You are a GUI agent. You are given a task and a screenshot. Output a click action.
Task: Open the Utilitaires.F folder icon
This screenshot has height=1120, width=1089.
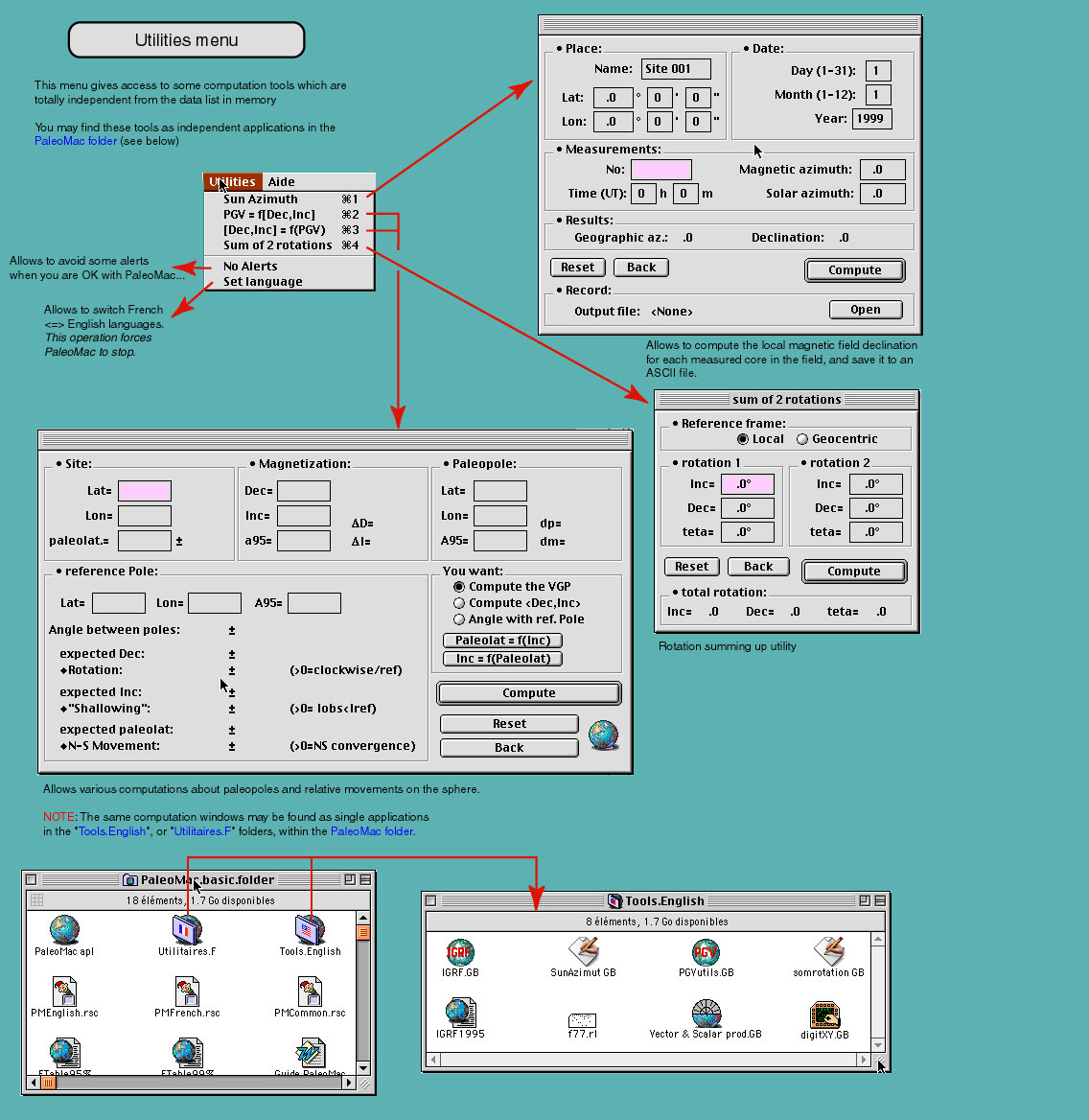(187, 929)
